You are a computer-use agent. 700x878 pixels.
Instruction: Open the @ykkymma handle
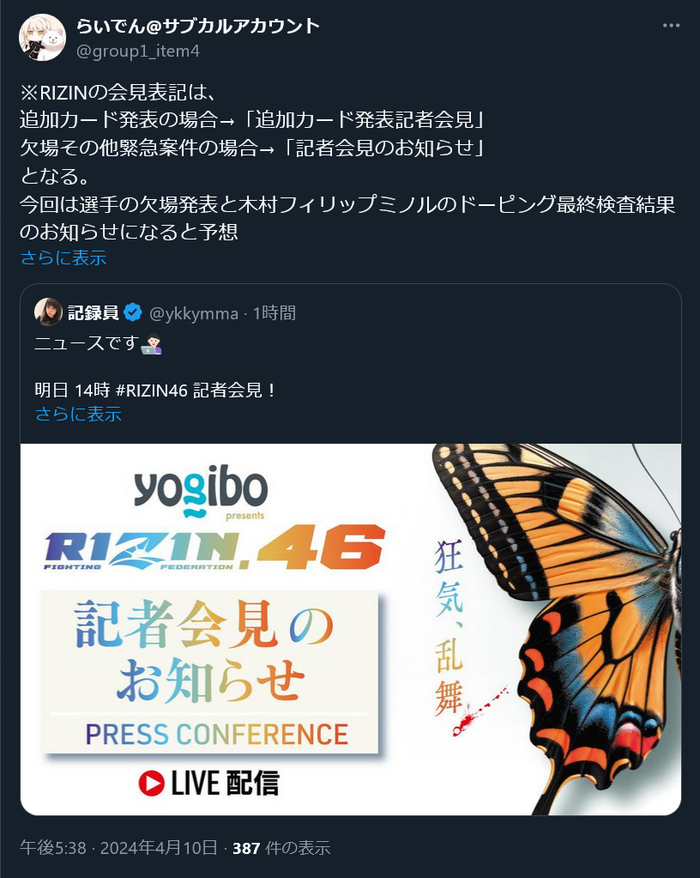tap(194, 313)
